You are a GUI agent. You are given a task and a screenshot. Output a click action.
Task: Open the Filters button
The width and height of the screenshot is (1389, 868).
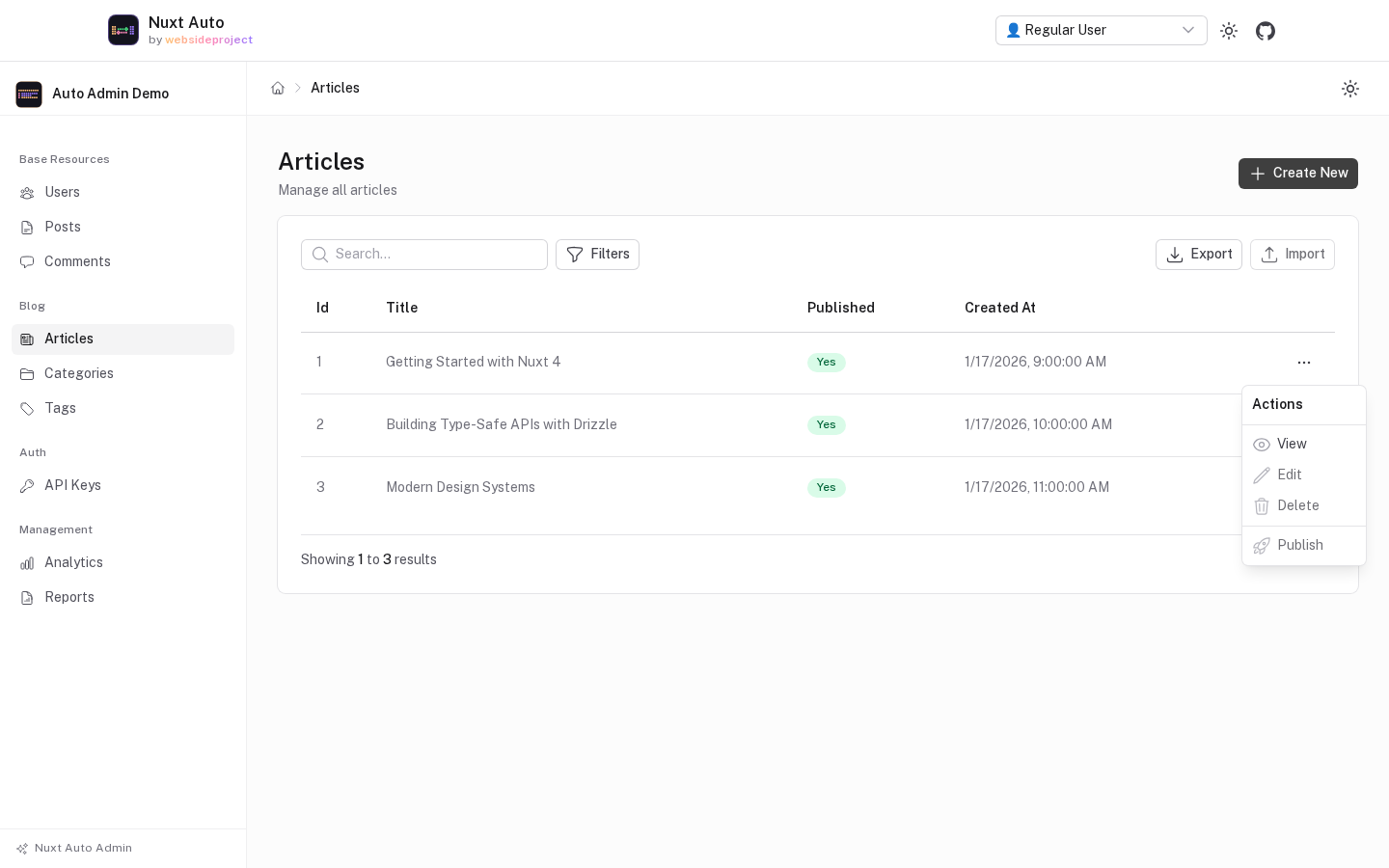click(x=597, y=255)
